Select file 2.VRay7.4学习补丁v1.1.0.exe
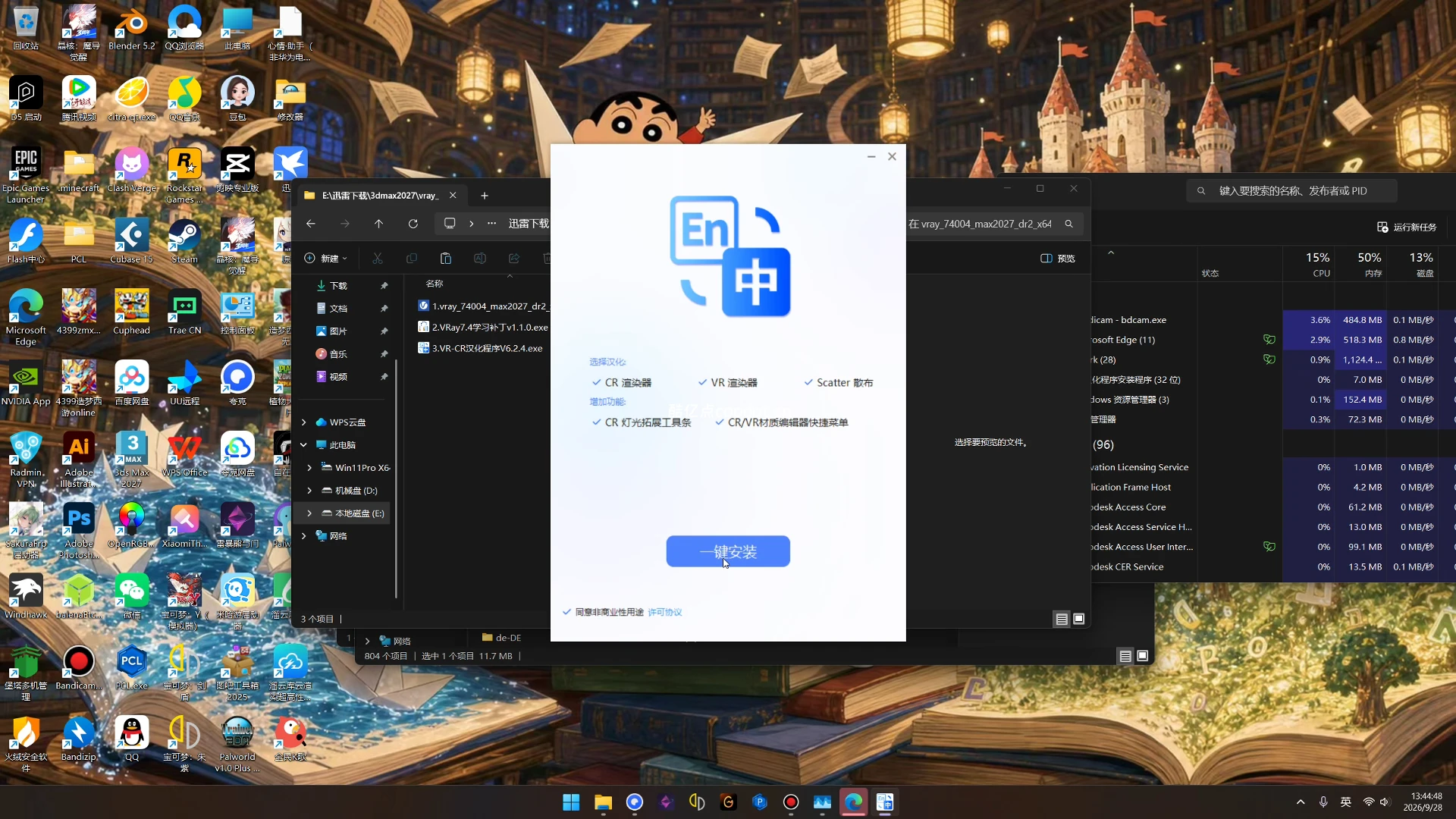This screenshot has height=819, width=1456. 483,328
